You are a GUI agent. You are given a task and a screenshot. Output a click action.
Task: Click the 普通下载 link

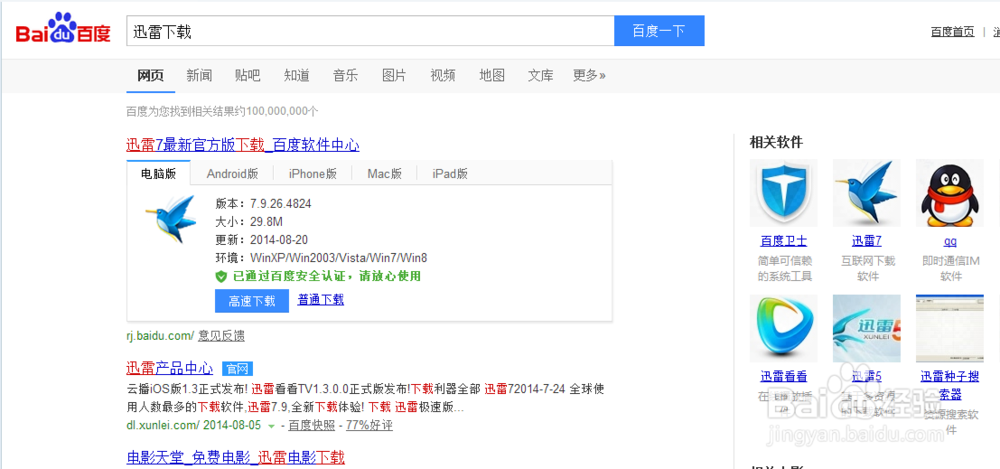pos(321,299)
